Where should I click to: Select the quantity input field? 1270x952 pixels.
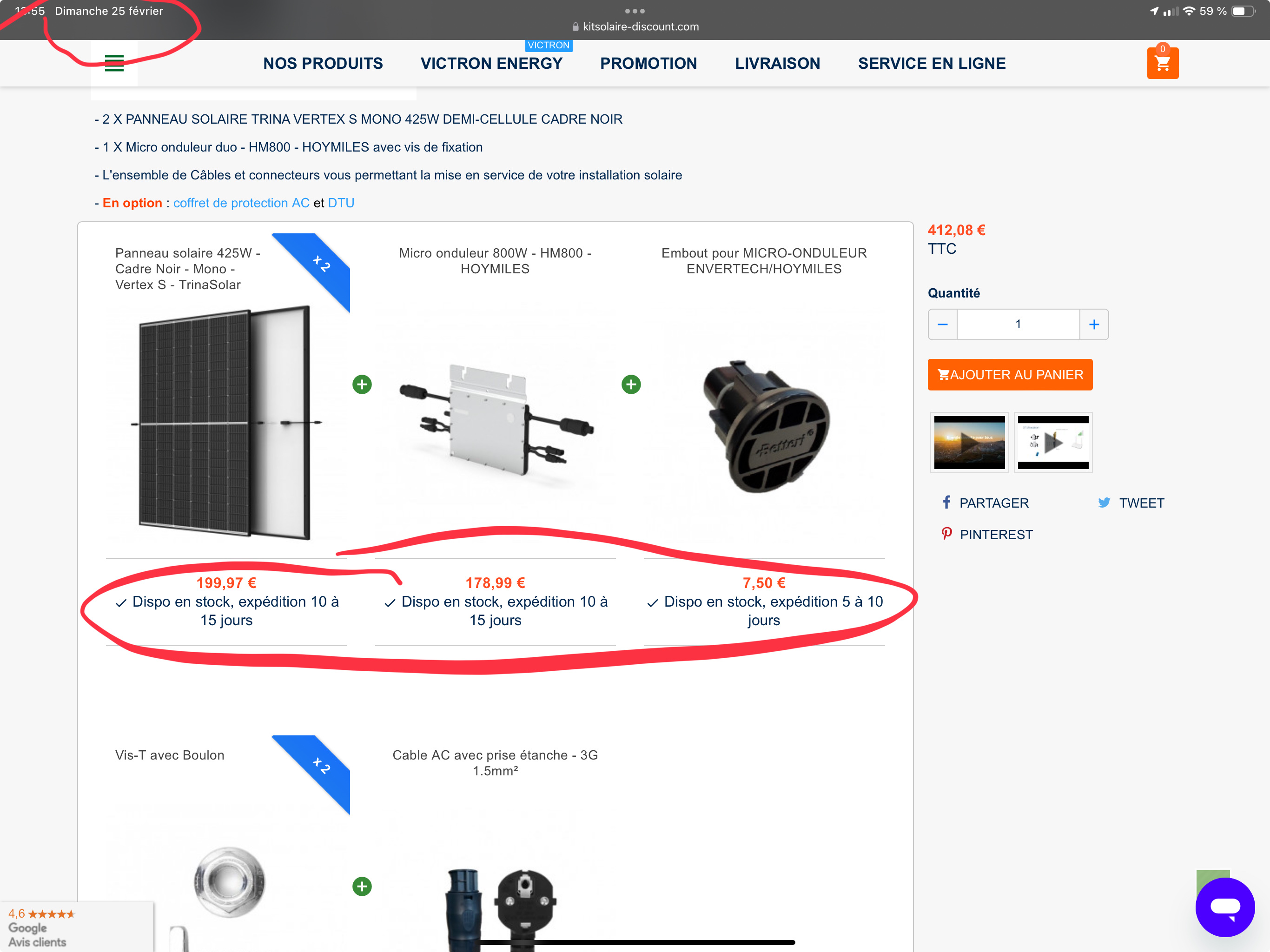click(1019, 324)
